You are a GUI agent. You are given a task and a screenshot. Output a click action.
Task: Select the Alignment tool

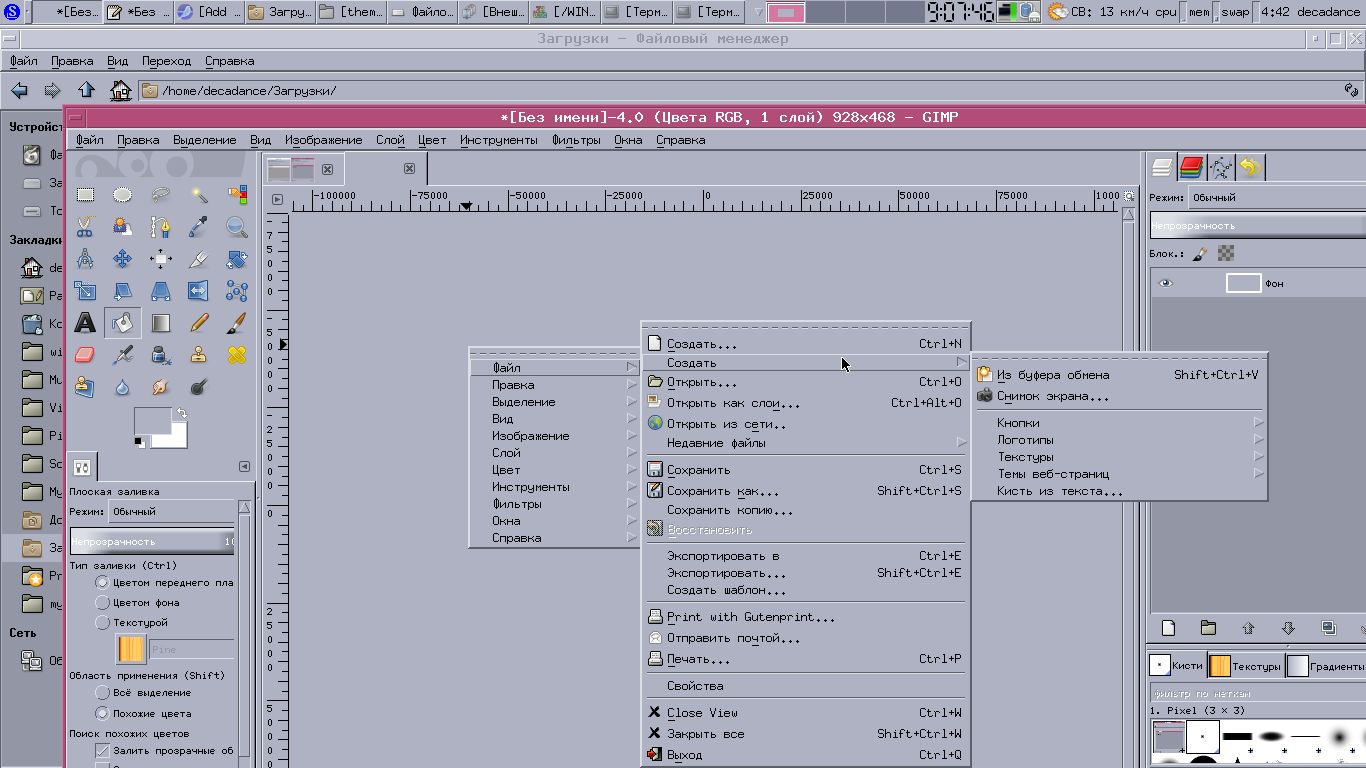(x=161, y=259)
